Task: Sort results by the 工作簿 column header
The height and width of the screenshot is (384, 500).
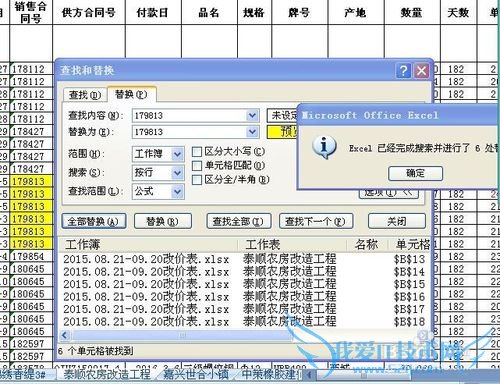Action: point(149,245)
